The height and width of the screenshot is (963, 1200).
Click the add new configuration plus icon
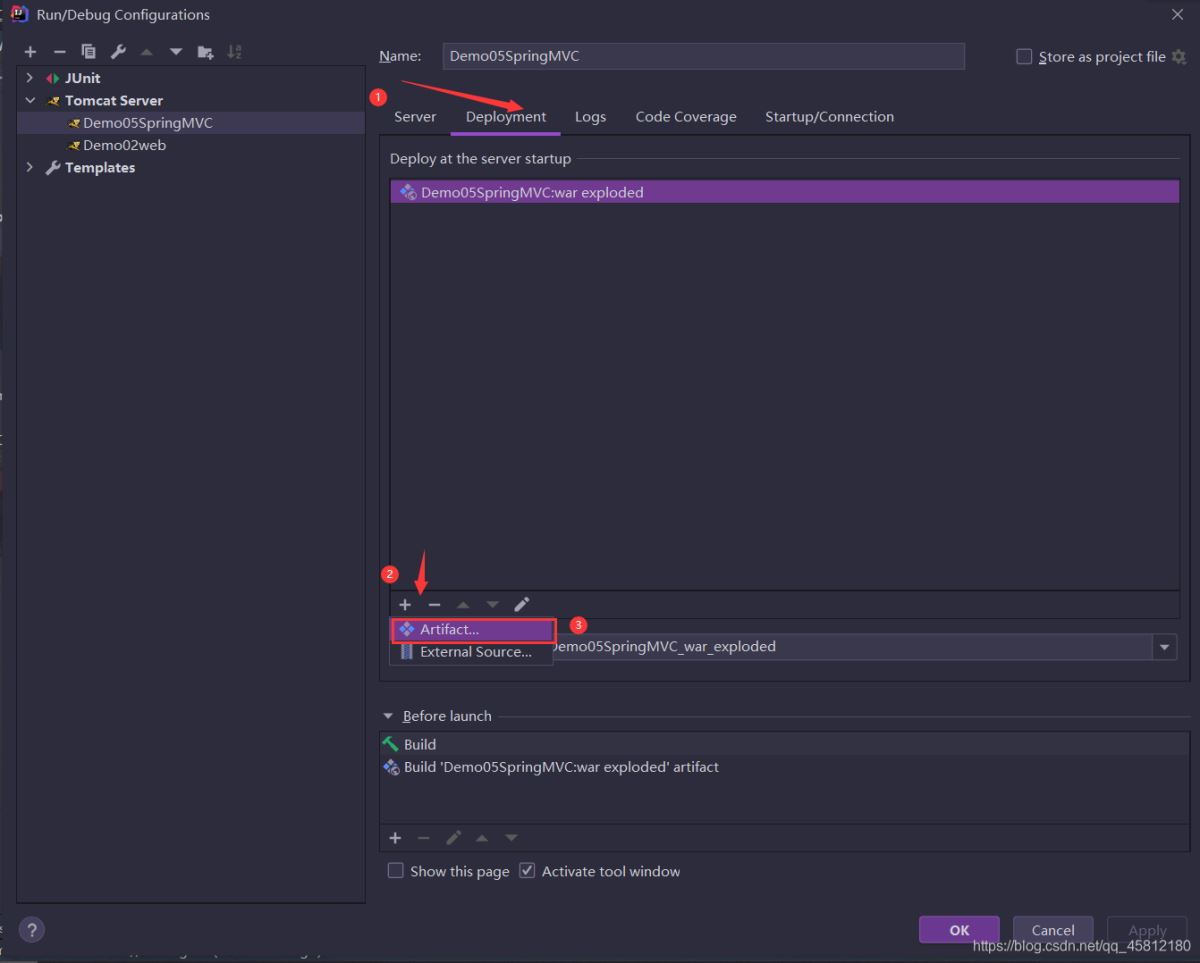coord(30,51)
